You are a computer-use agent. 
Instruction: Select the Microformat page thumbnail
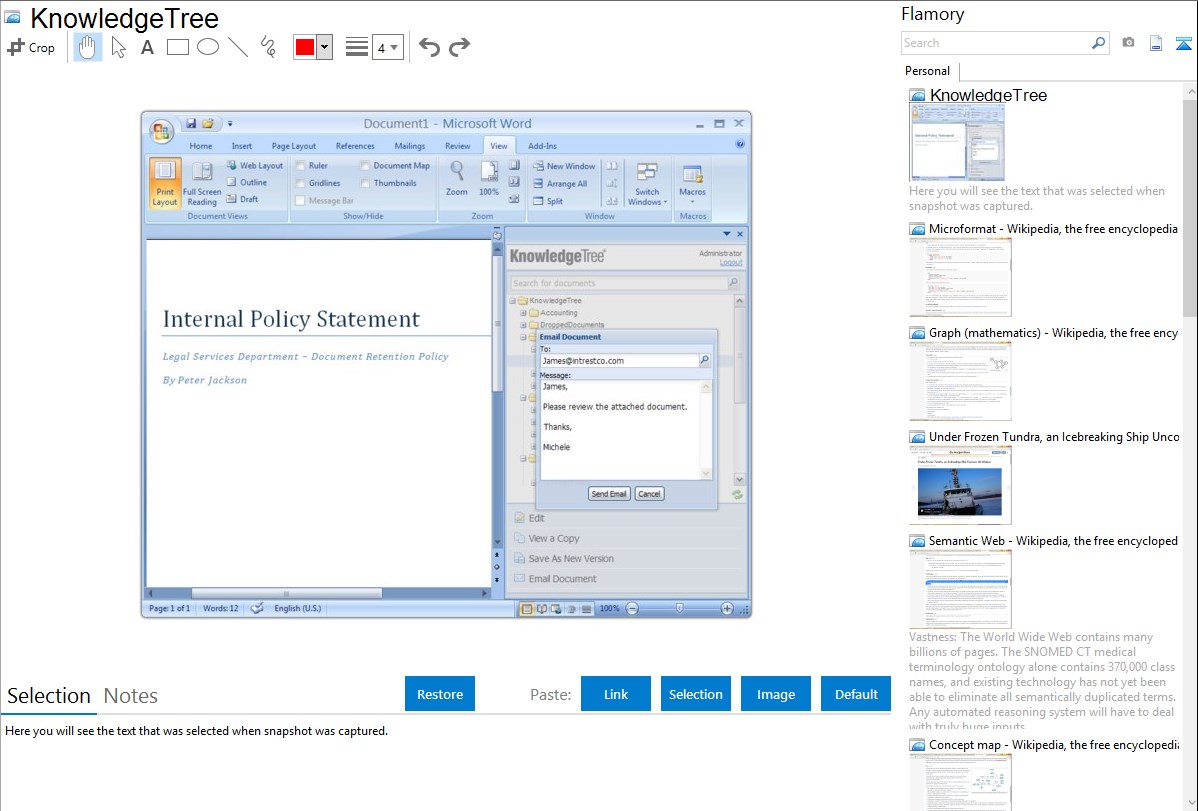960,277
